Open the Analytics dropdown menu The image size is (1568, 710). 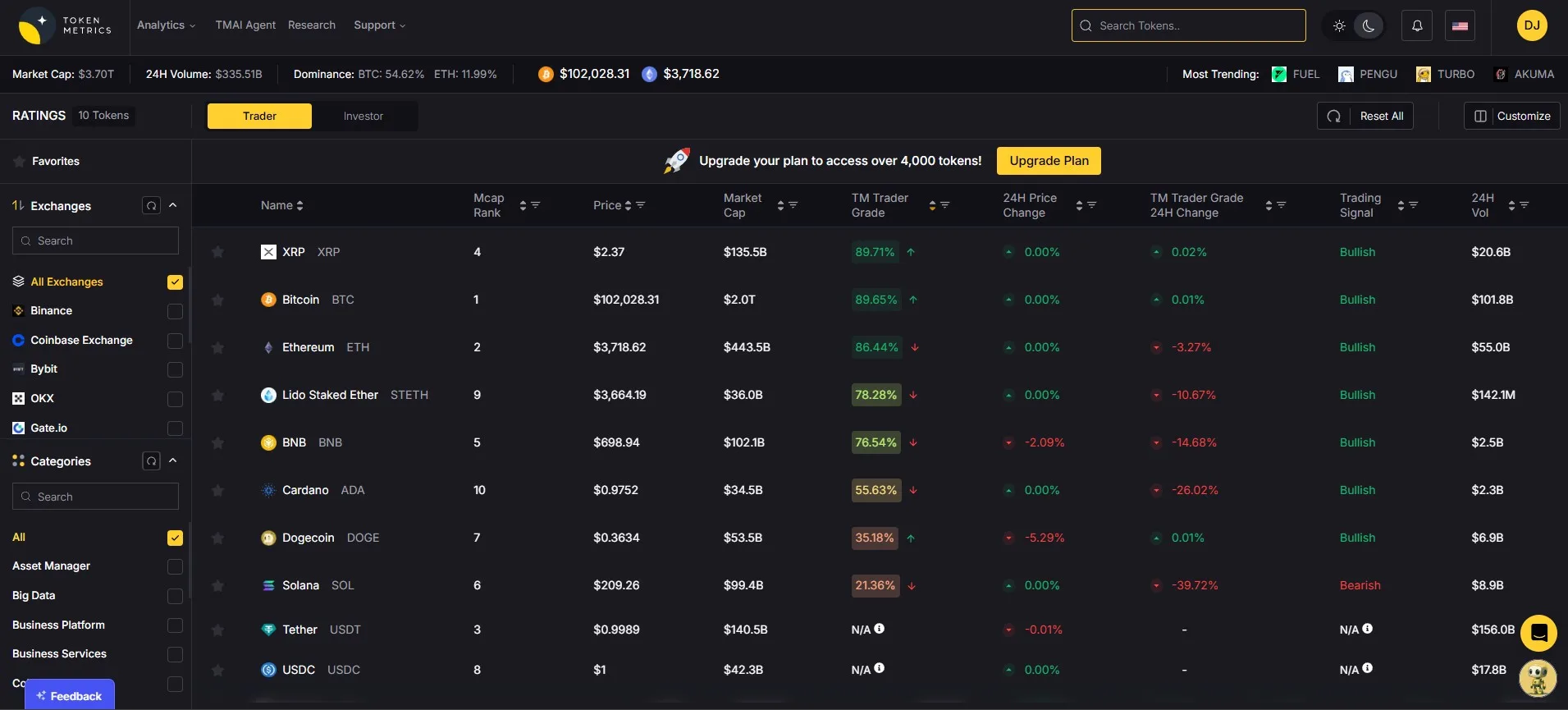click(x=166, y=25)
